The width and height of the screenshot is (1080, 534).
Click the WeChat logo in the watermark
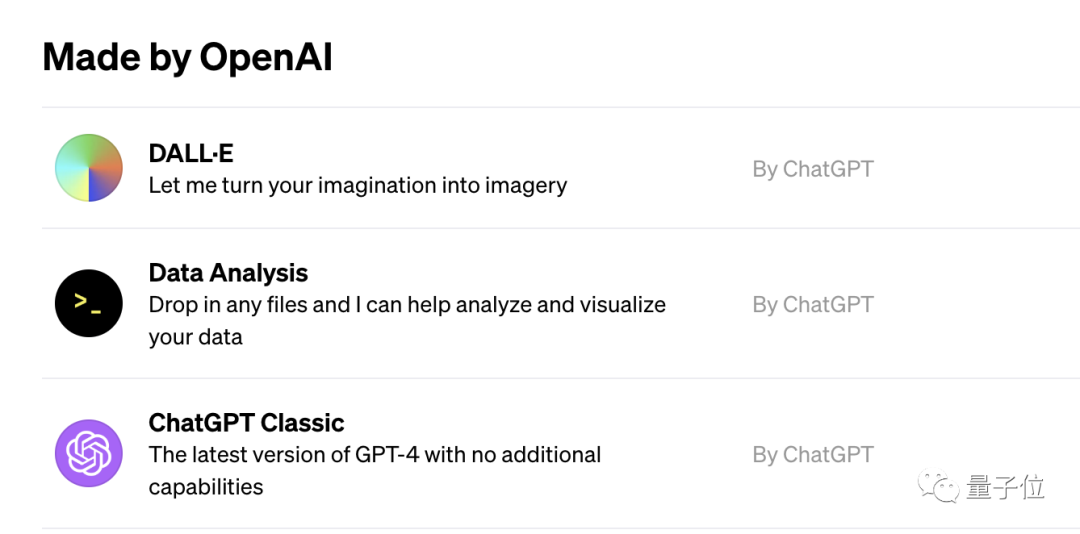tap(942, 487)
